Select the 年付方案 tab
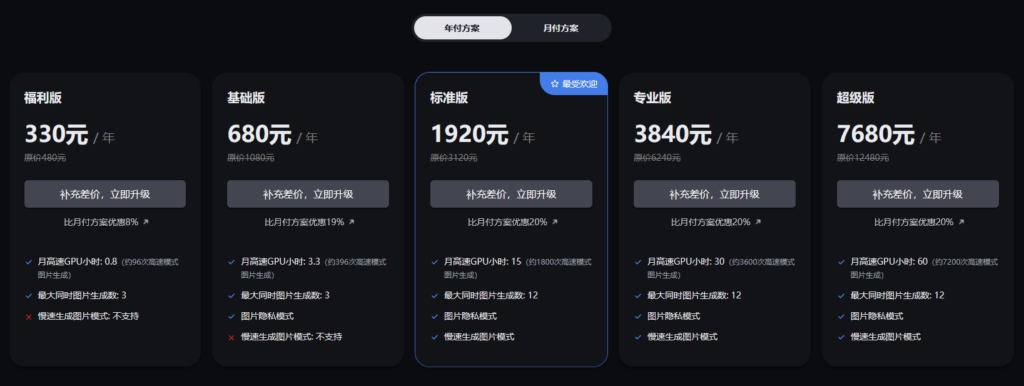 [462, 28]
